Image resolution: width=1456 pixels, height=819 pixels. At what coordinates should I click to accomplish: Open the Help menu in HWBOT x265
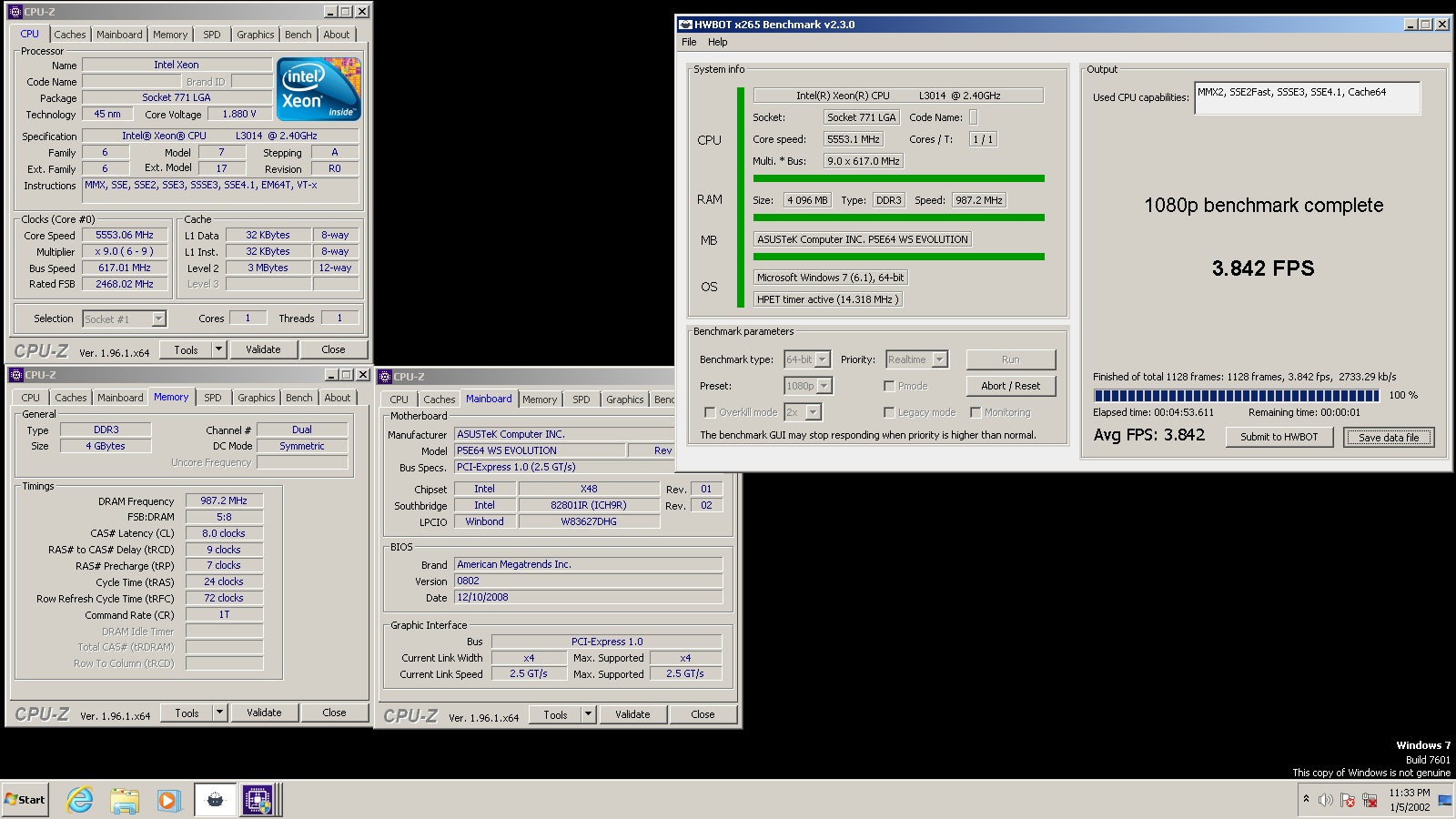pyautogui.click(x=718, y=42)
